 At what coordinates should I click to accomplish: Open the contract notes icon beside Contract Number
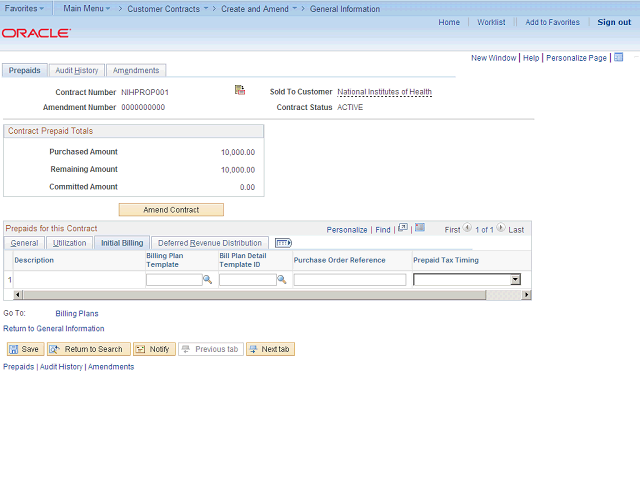240,90
